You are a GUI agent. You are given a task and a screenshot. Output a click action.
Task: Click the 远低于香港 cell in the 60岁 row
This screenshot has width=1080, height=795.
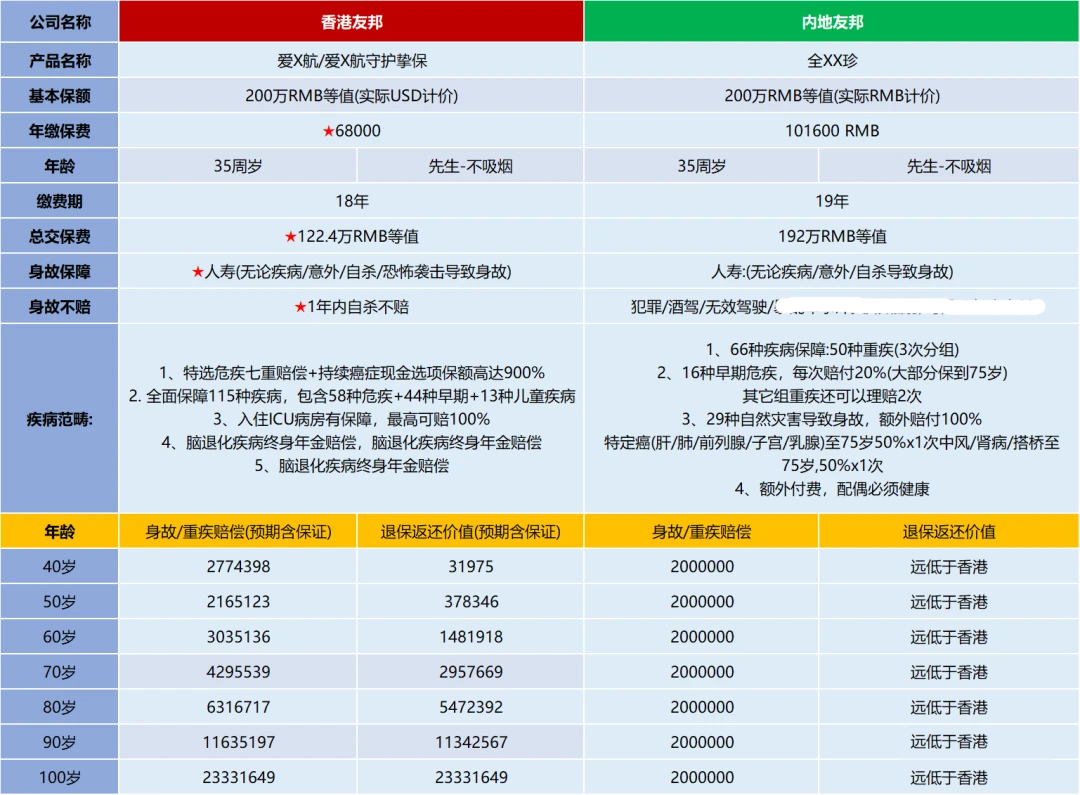coord(949,637)
